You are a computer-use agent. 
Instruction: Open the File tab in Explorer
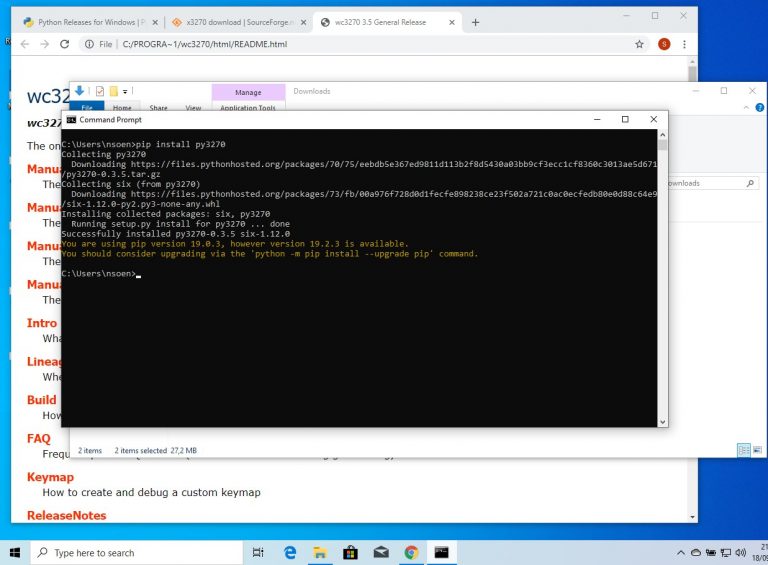pos(86,107)
